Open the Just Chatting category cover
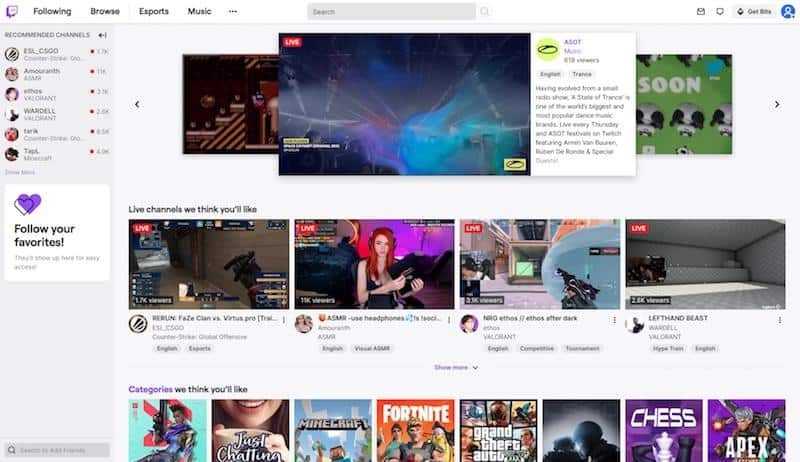 point(250,431)
